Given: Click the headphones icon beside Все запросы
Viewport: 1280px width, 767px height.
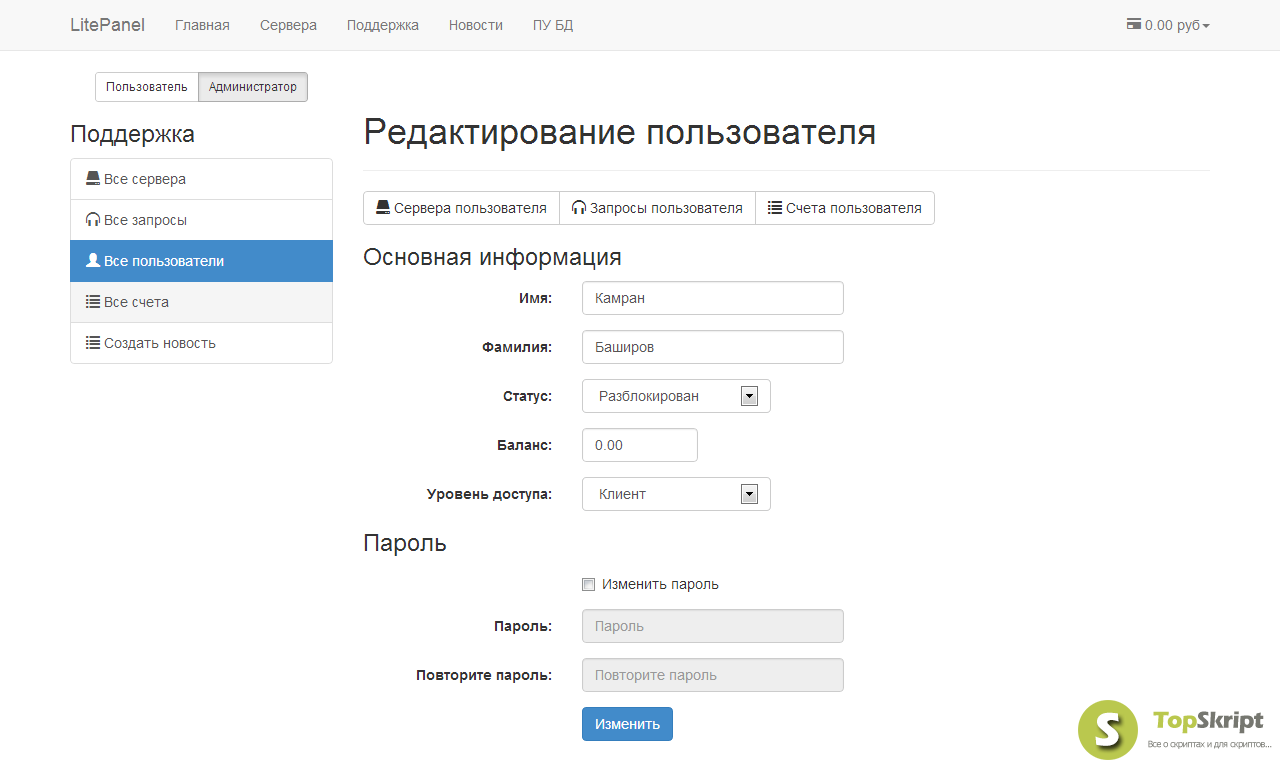Looking at the screenshot, I should [93, 220].
